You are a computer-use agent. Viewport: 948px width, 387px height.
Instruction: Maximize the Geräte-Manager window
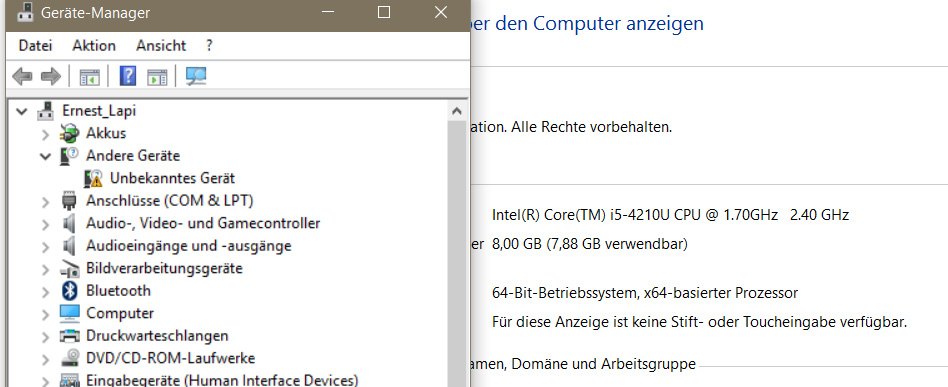tap(384, 12)
